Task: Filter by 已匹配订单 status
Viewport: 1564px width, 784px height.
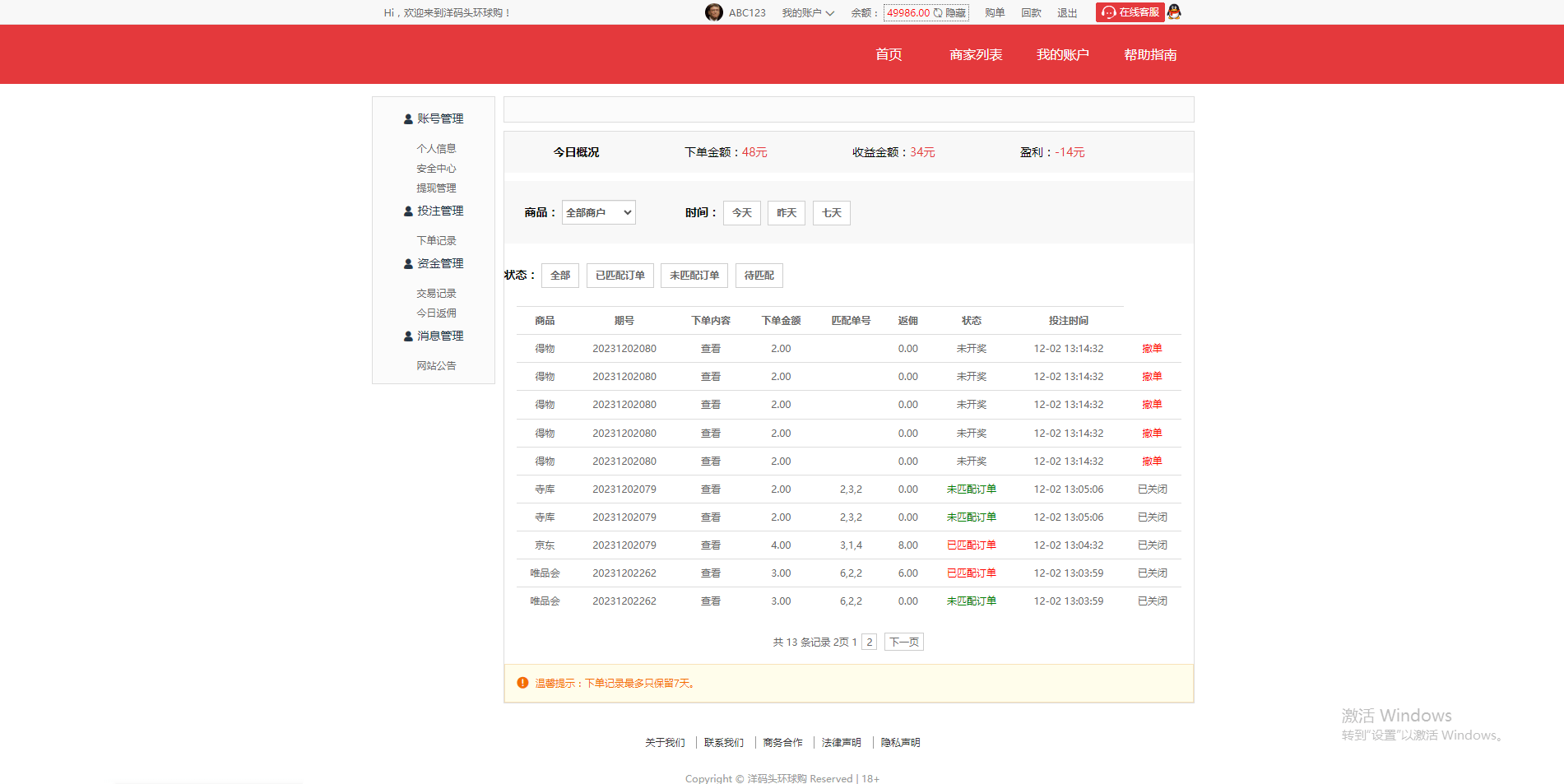Action: coord(620,275)
